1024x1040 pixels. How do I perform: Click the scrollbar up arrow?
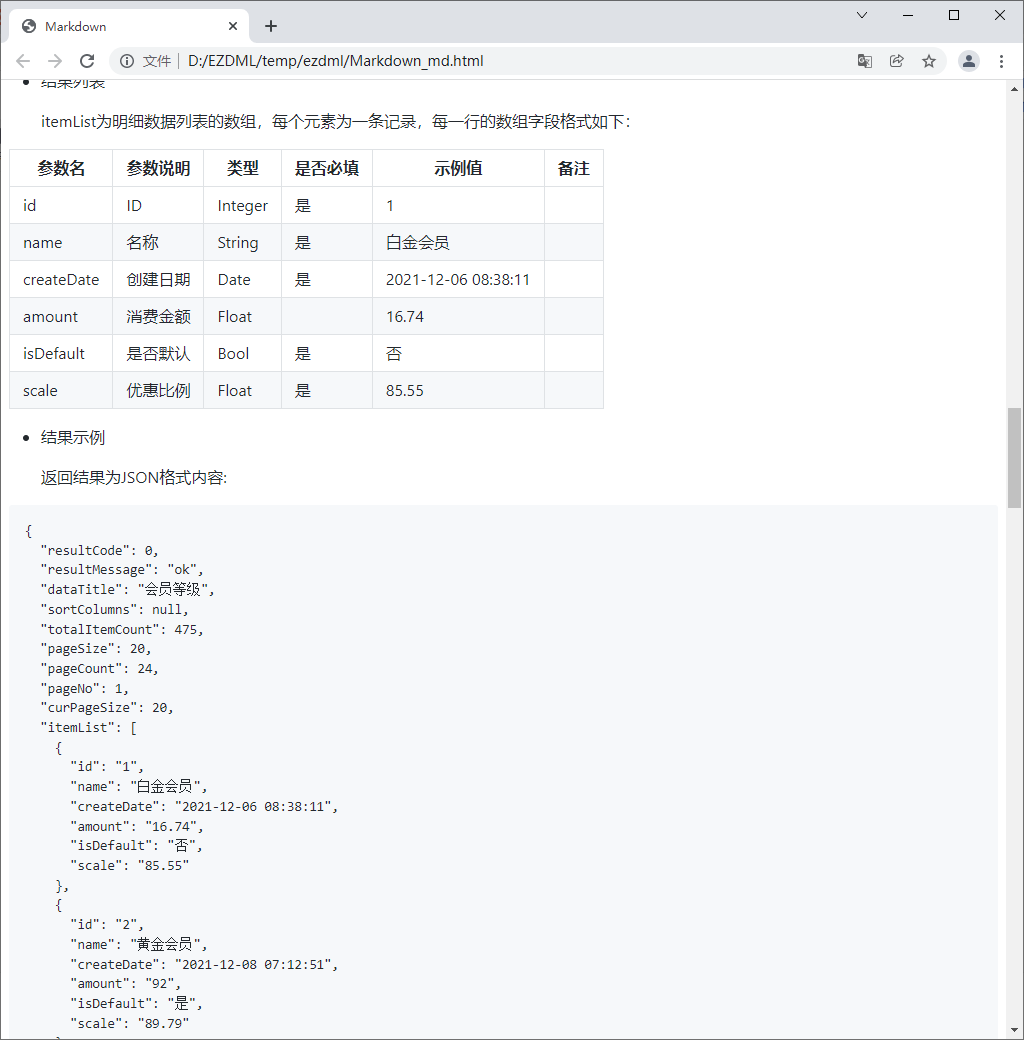(x=1016, y=88)
